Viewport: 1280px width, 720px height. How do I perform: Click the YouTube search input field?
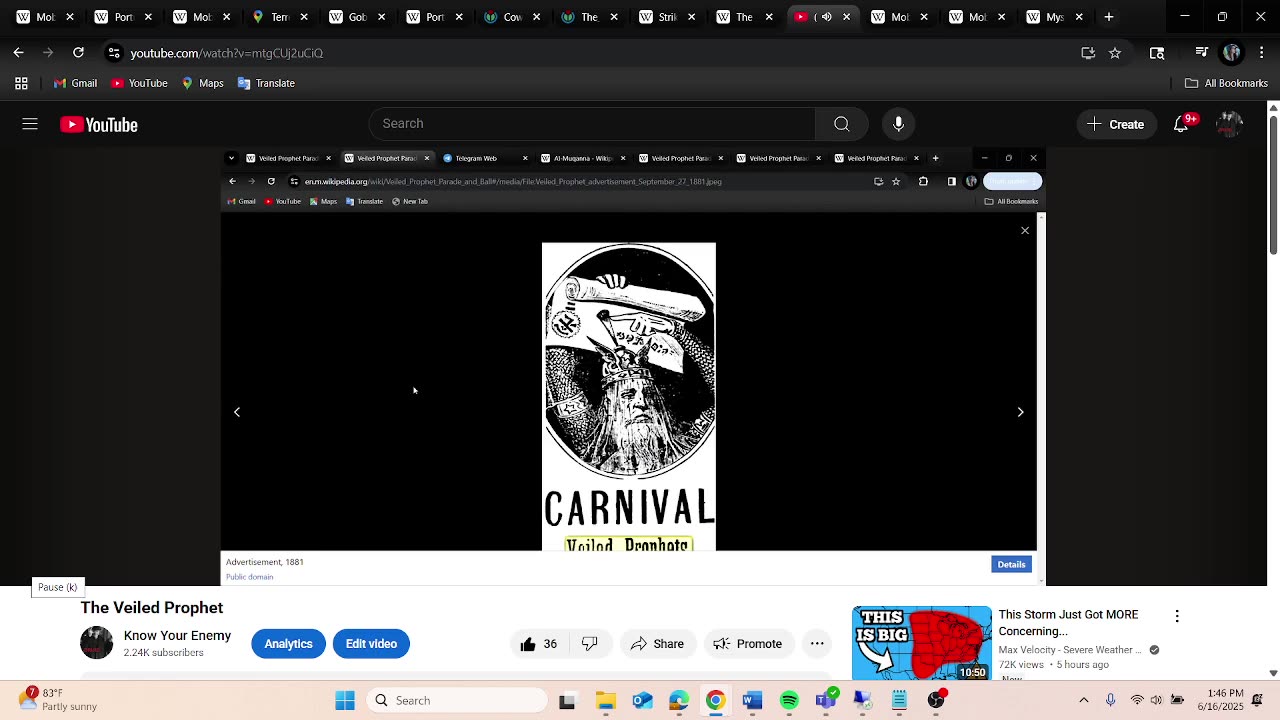[x=592, y=124]
